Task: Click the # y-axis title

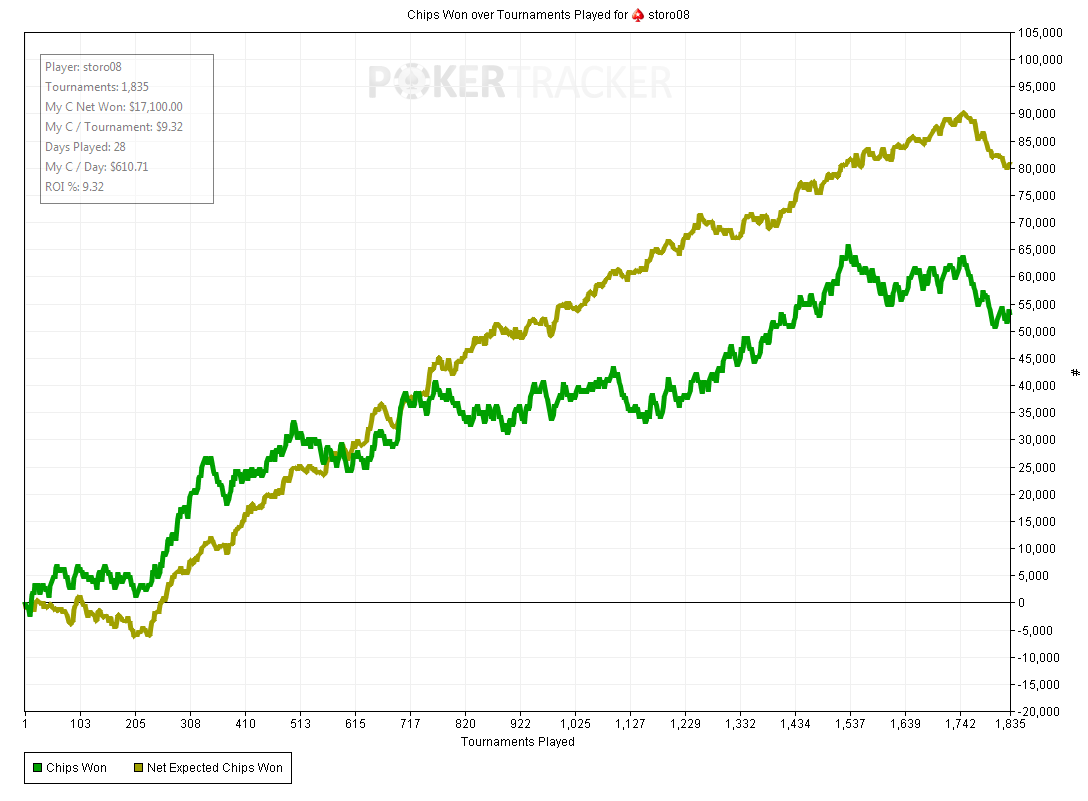Action: coord(1076,372)
